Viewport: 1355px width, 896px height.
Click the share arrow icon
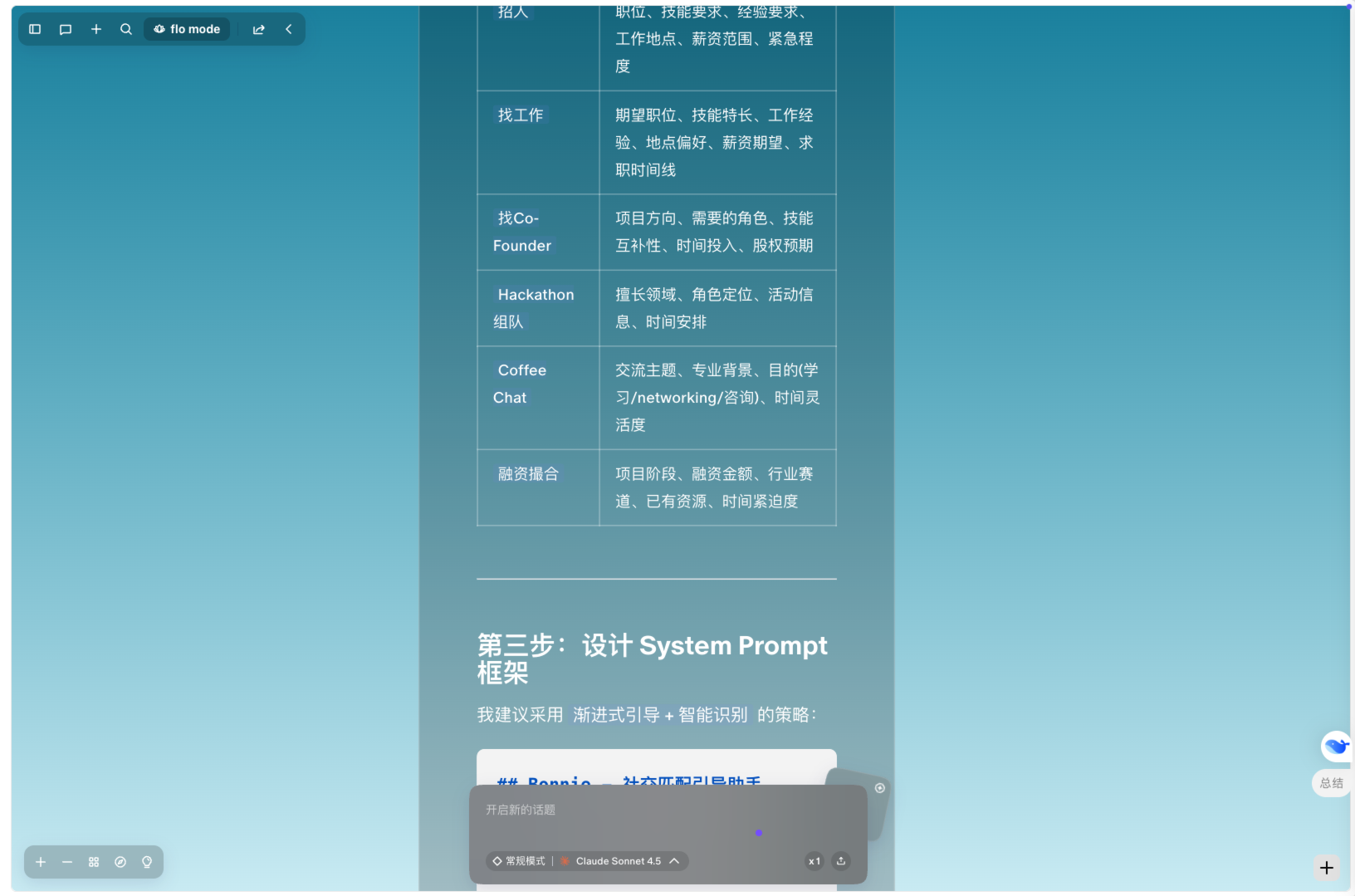click(259, 29)
